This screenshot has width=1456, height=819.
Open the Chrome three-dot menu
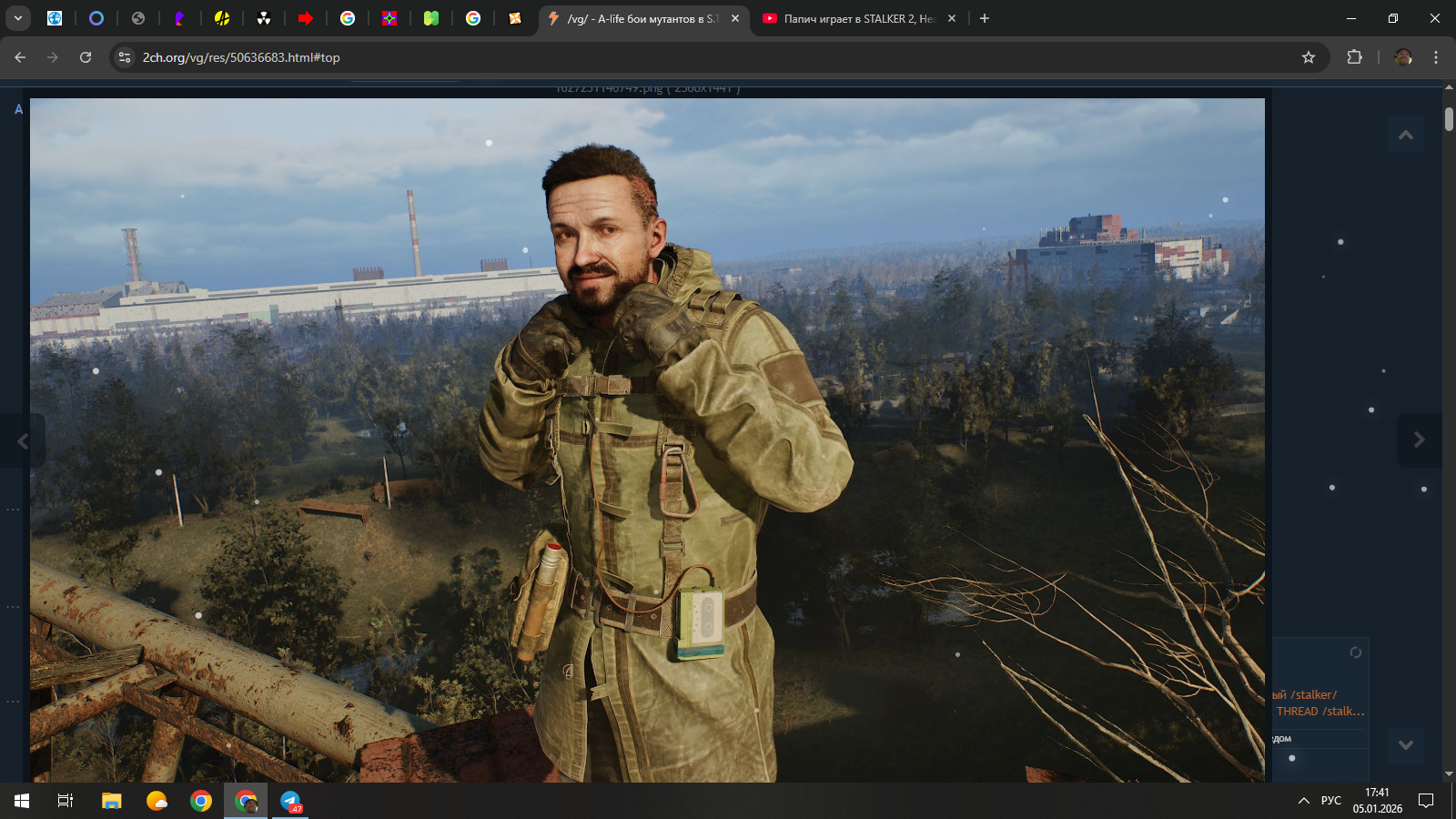coord(1436,57)
